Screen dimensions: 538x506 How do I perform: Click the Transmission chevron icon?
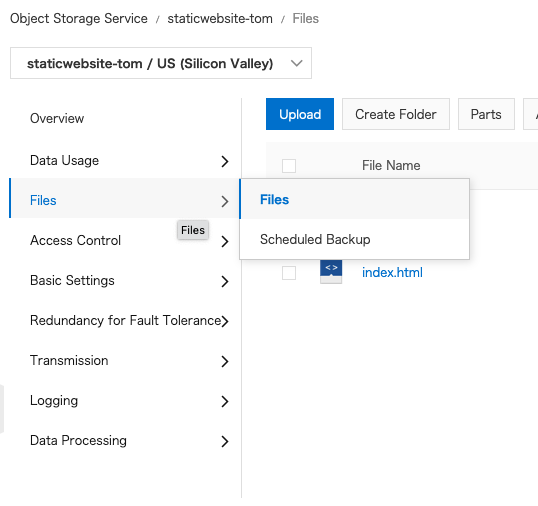tap(225, 361)
